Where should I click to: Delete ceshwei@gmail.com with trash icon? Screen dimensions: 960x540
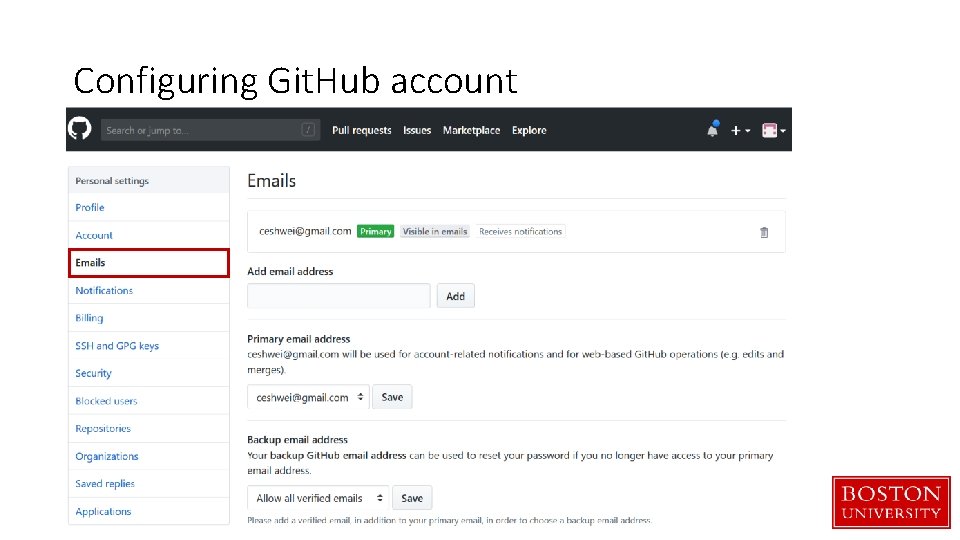point(764,232)
